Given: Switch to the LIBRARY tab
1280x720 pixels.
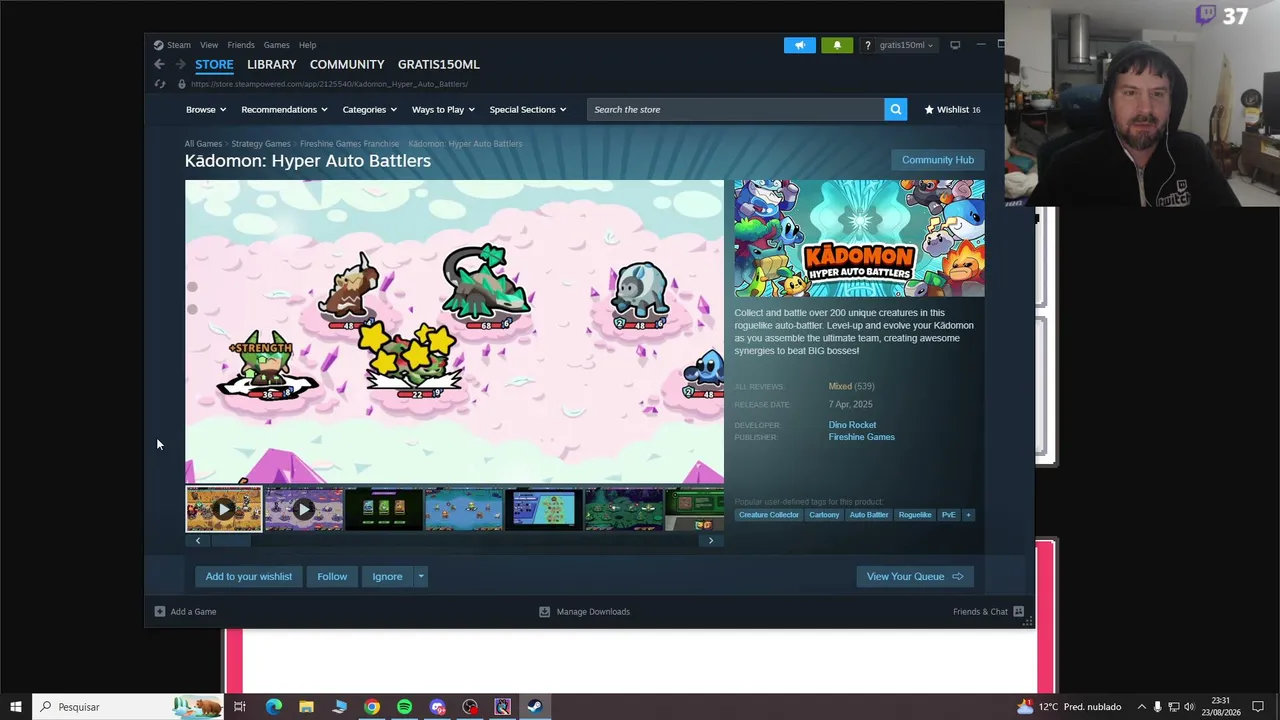Looking at the screenshot, I should (272, 64).
